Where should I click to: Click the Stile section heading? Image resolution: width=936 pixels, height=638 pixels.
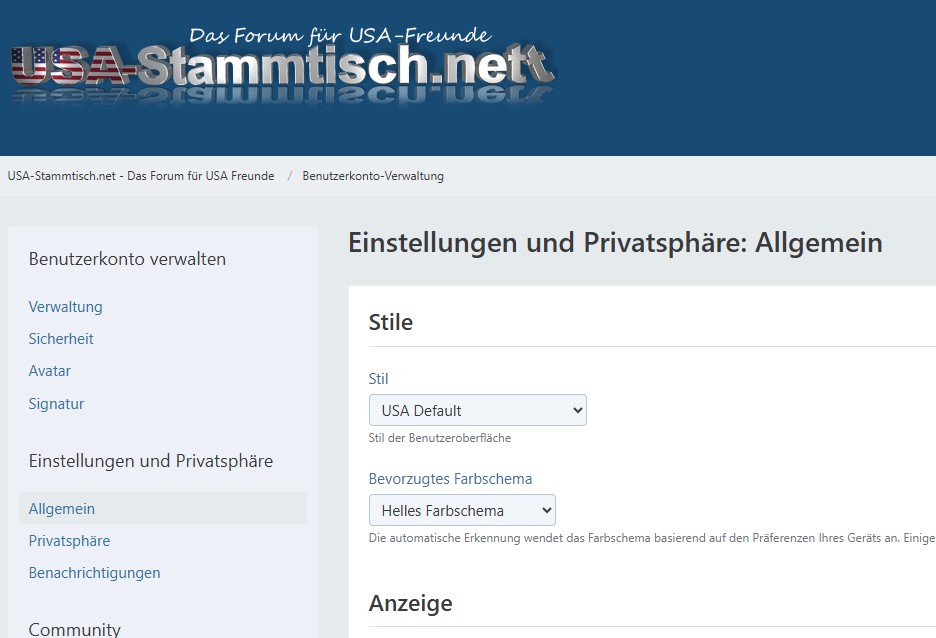pyautogui.click(x=391, y=322)
